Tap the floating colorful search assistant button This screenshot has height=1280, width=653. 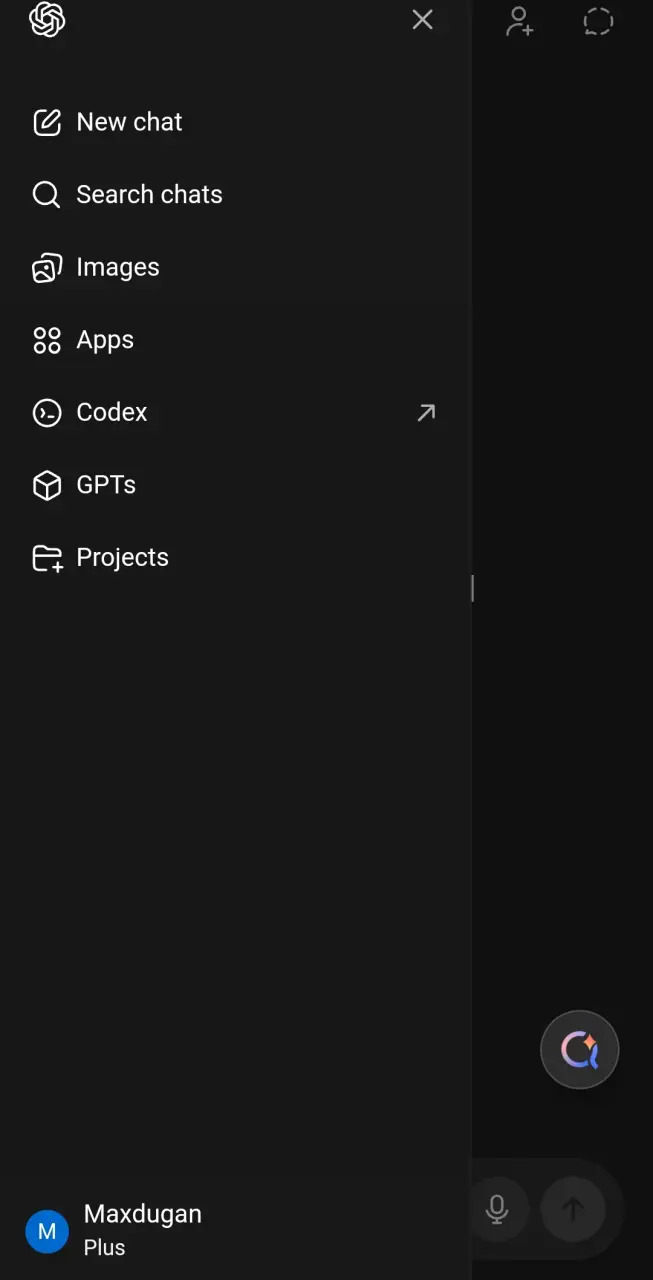pos(580,1050)
